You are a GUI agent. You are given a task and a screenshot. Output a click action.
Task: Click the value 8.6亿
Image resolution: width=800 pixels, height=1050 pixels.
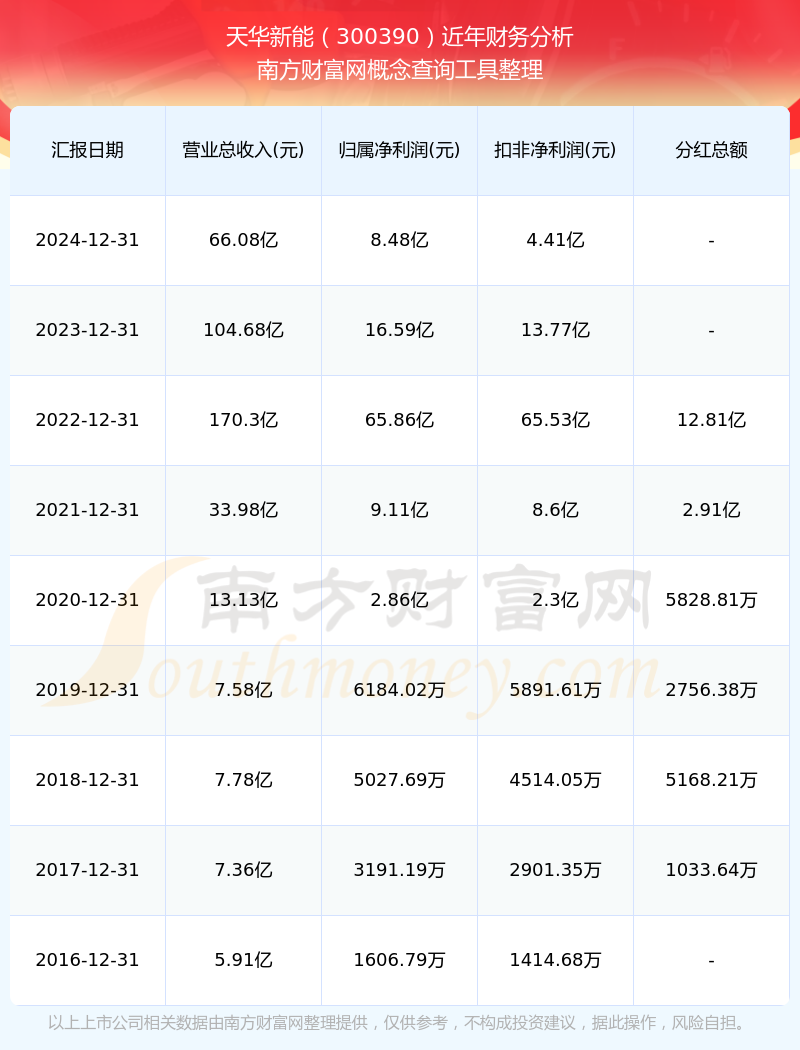[556, 510]
